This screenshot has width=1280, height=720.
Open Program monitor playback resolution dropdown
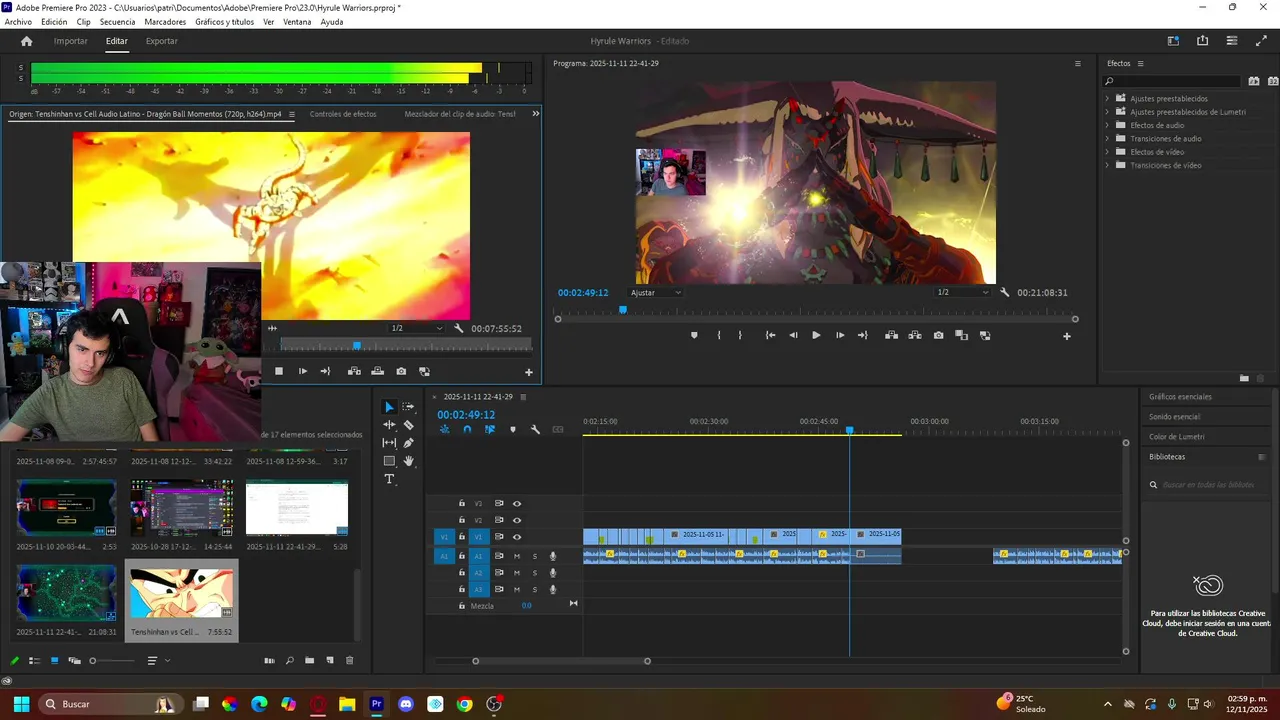(x=962, y=293)
